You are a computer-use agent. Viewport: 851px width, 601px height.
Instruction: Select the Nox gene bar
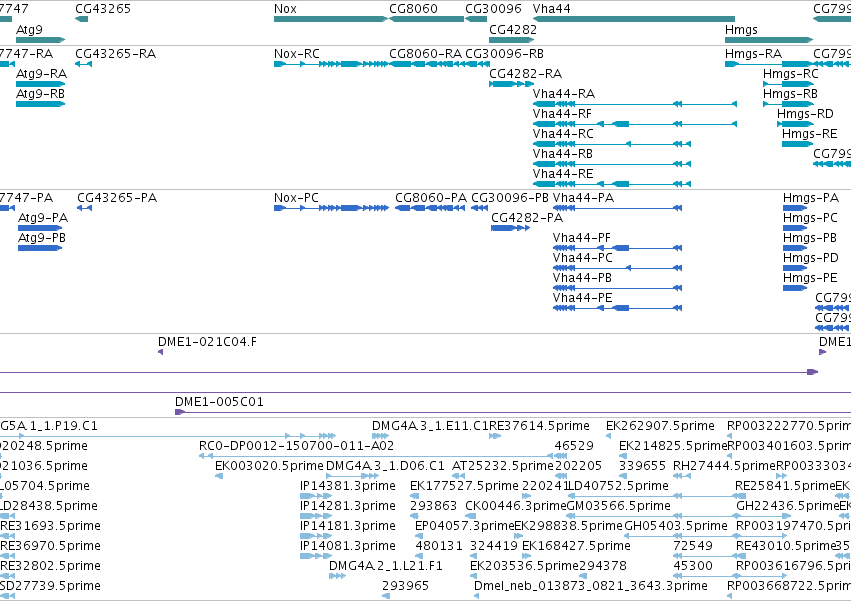pyautogui.click(x=331, y=19)
